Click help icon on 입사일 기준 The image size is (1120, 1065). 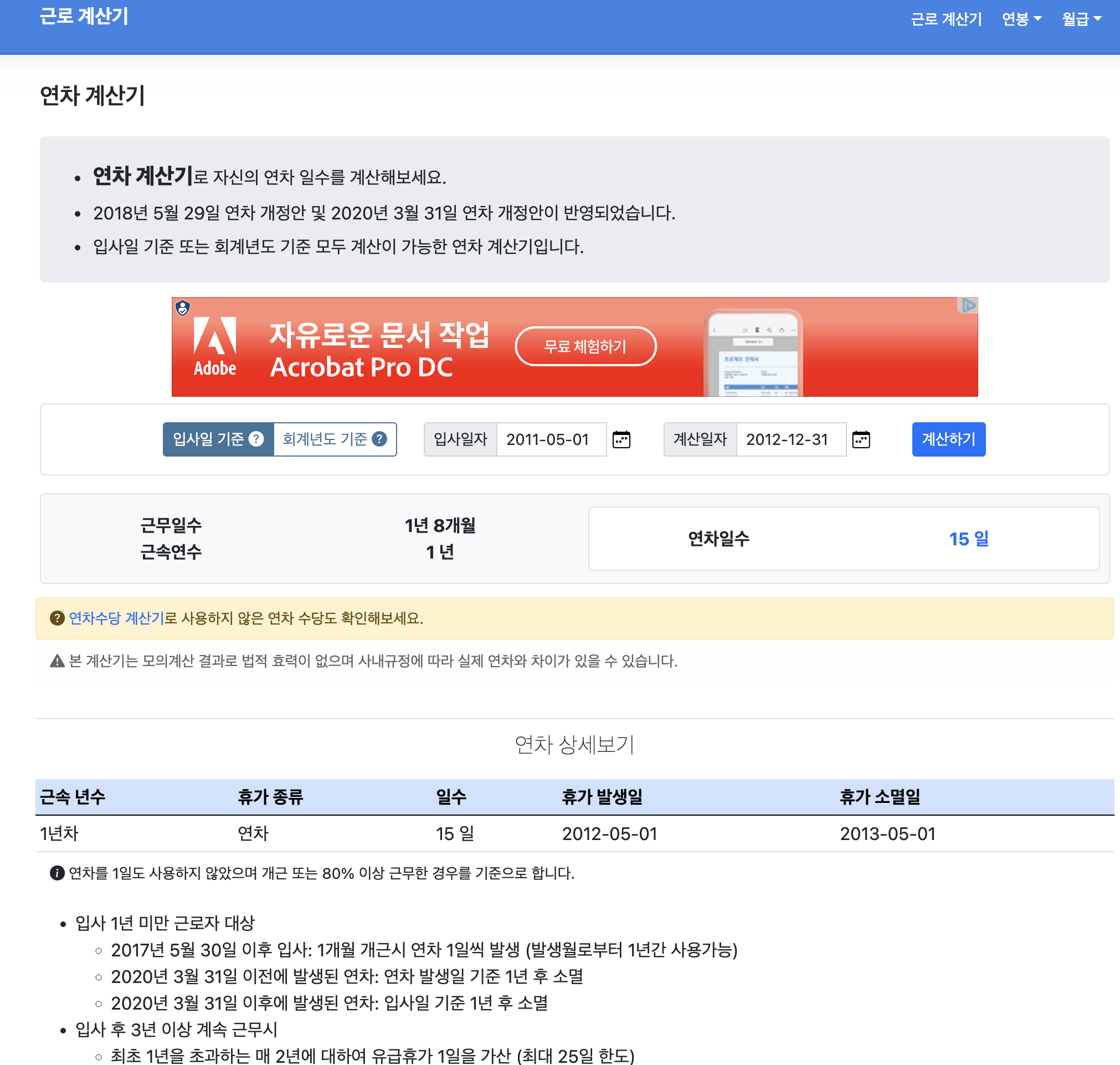pyautogui.click(x=256, y=439)
